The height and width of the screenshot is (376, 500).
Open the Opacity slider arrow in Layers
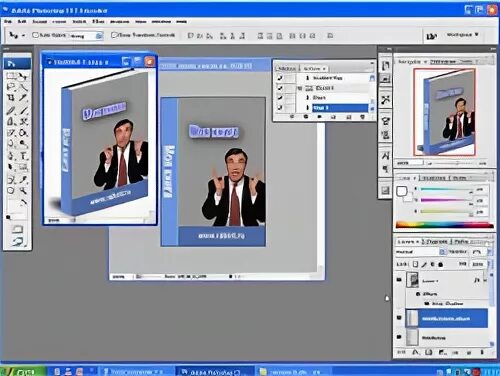point(489,252)
